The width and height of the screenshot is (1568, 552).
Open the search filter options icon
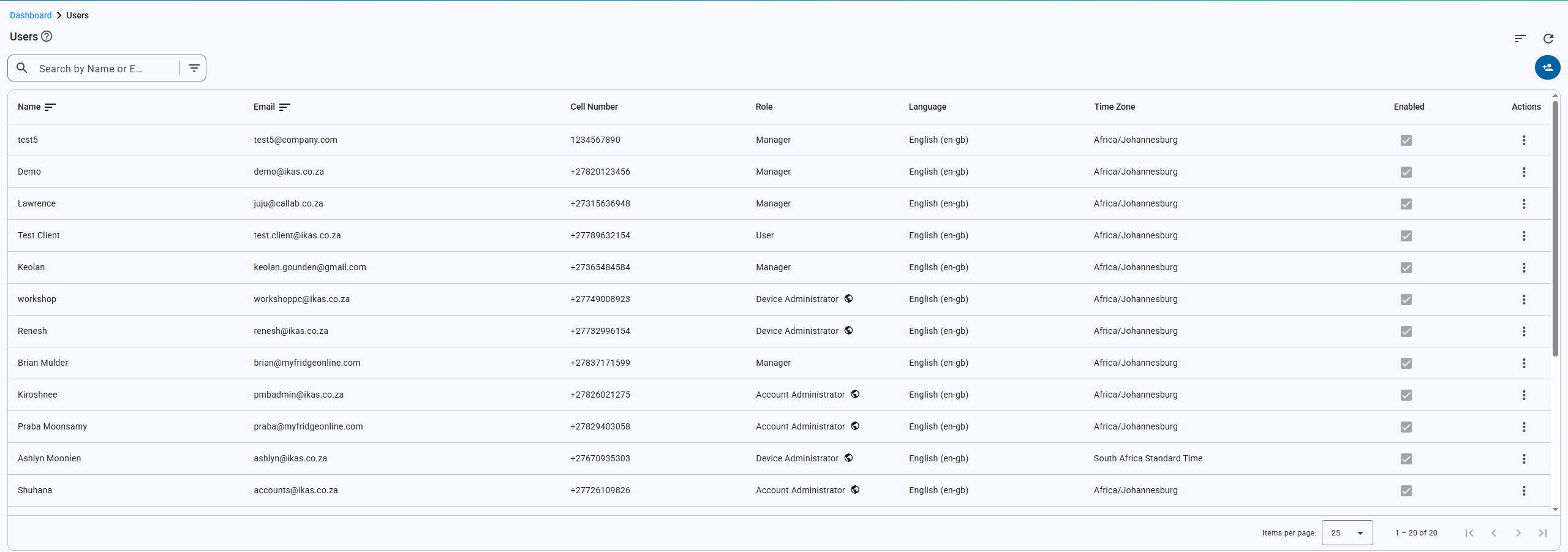click(194, 68)
